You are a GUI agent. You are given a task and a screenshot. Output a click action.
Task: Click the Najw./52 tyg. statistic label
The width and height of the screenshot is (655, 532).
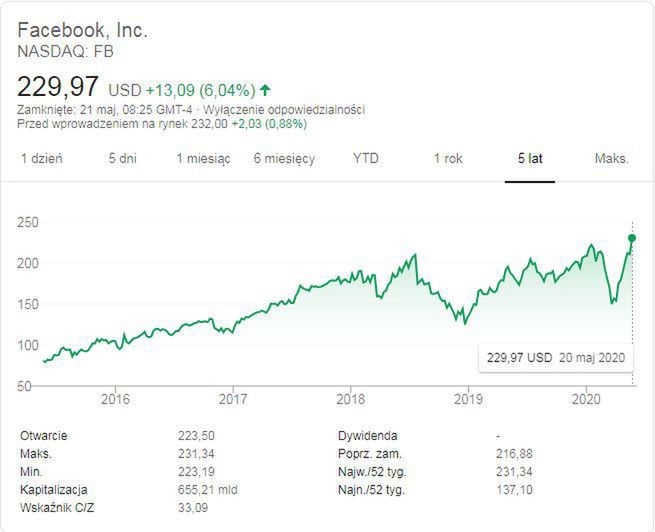pos(371,472)
